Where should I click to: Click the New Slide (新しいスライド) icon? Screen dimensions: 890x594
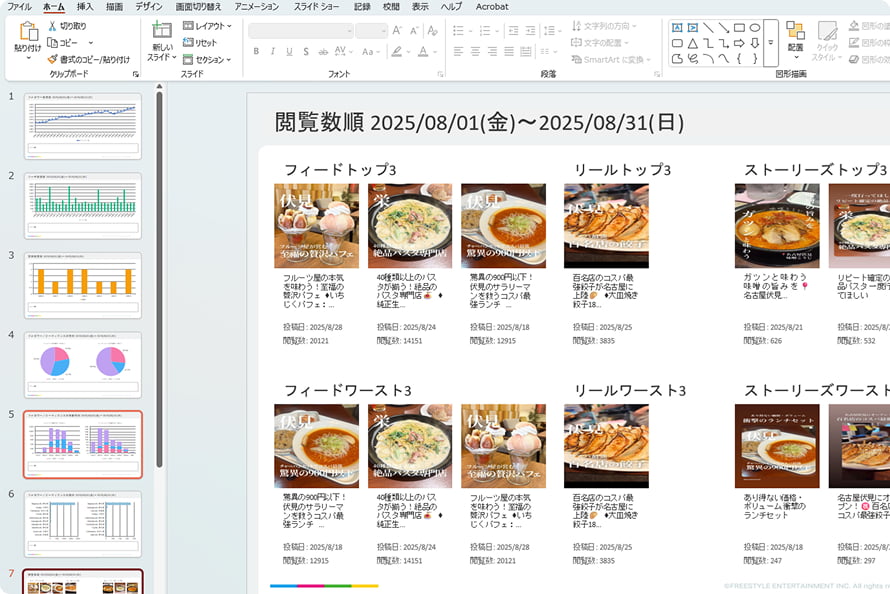coord(162,31)
